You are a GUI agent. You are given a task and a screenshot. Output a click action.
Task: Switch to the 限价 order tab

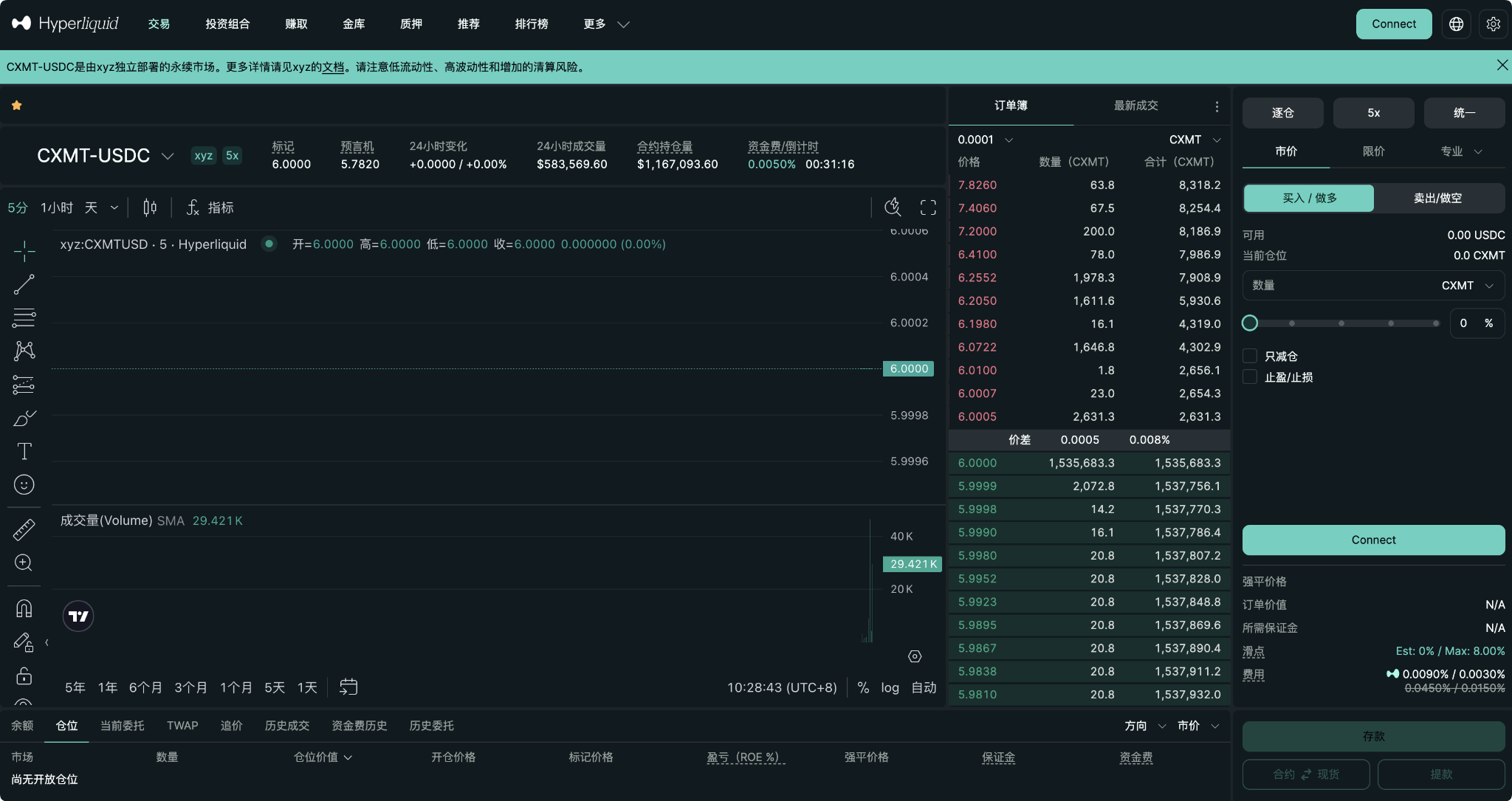[x=1373, y=151]
